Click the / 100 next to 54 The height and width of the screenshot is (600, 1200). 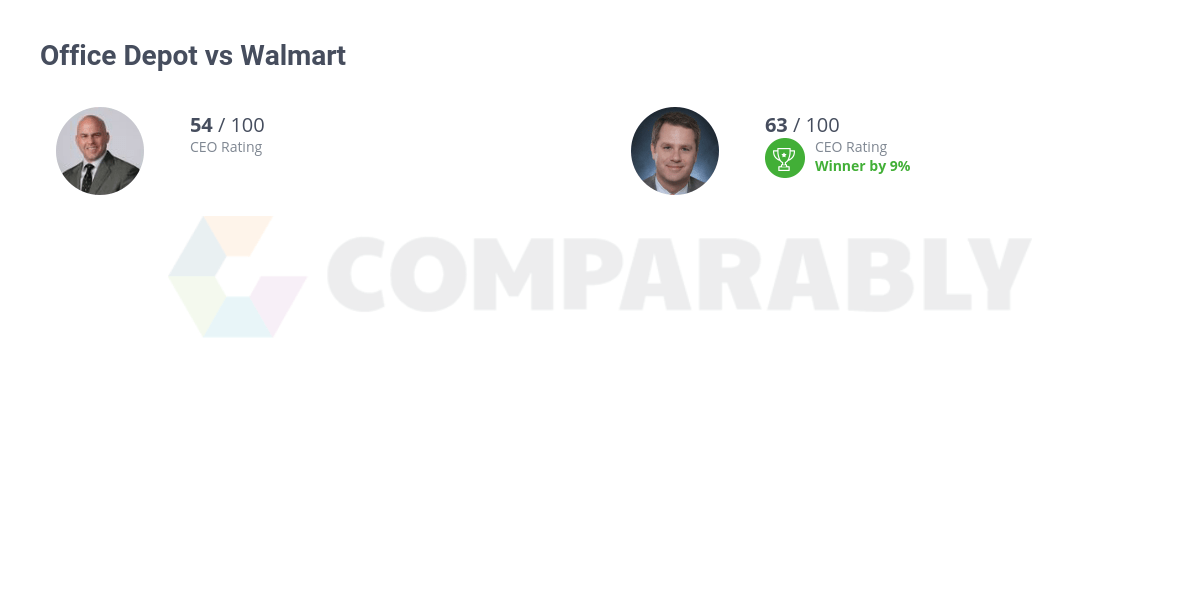[x=241, y=125]
